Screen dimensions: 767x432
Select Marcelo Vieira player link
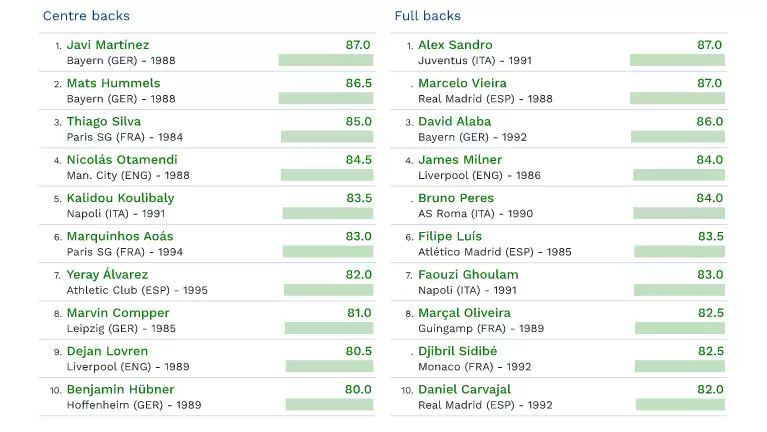(x=462, y=83)
